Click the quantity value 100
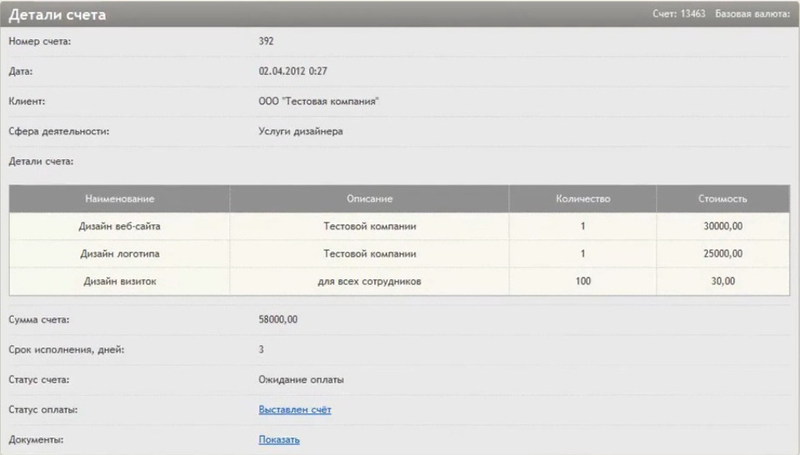 click(x=583, y=281)
